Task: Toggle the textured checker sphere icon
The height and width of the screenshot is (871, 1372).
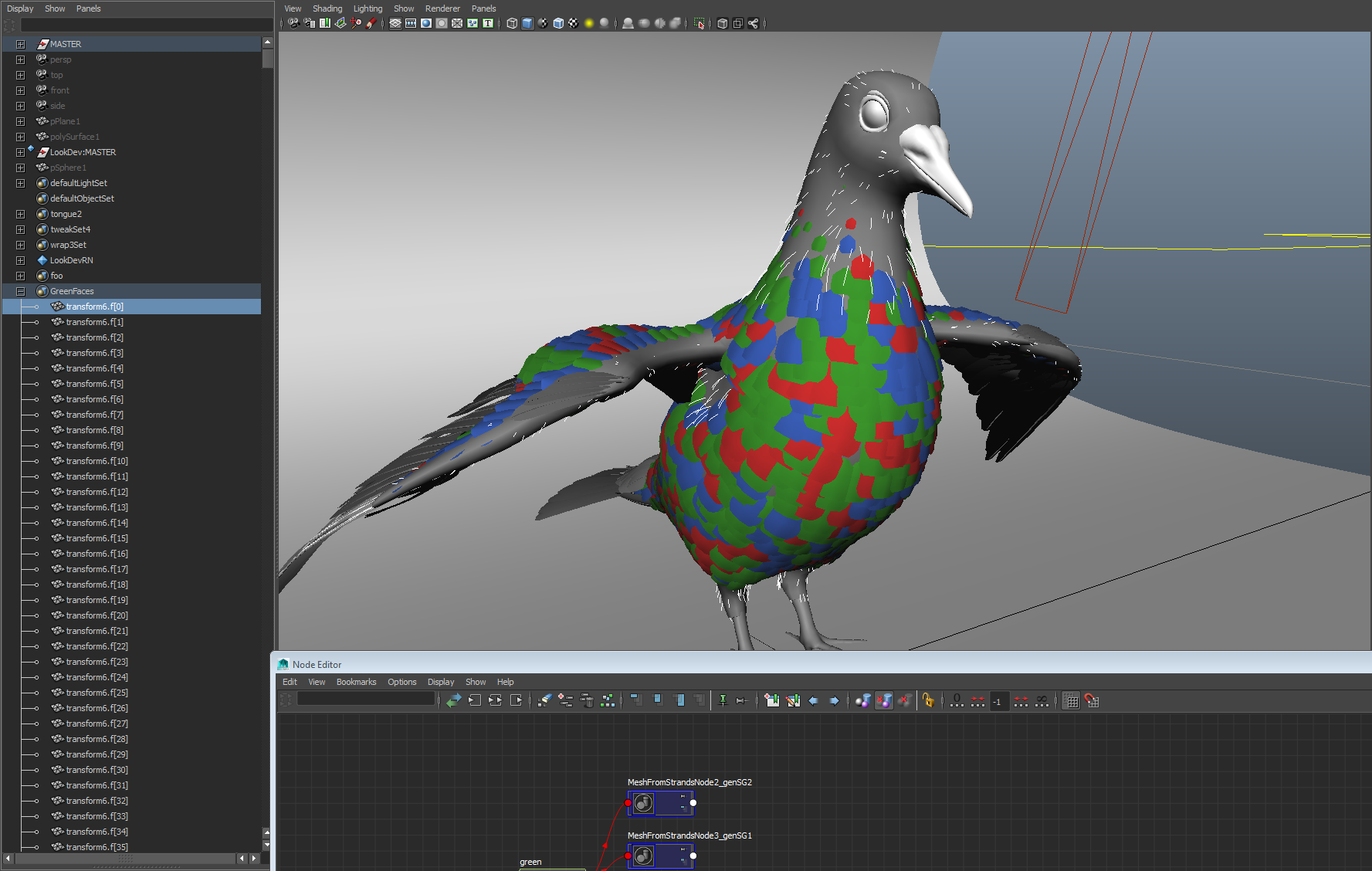Action: click(x=573, y=23)
